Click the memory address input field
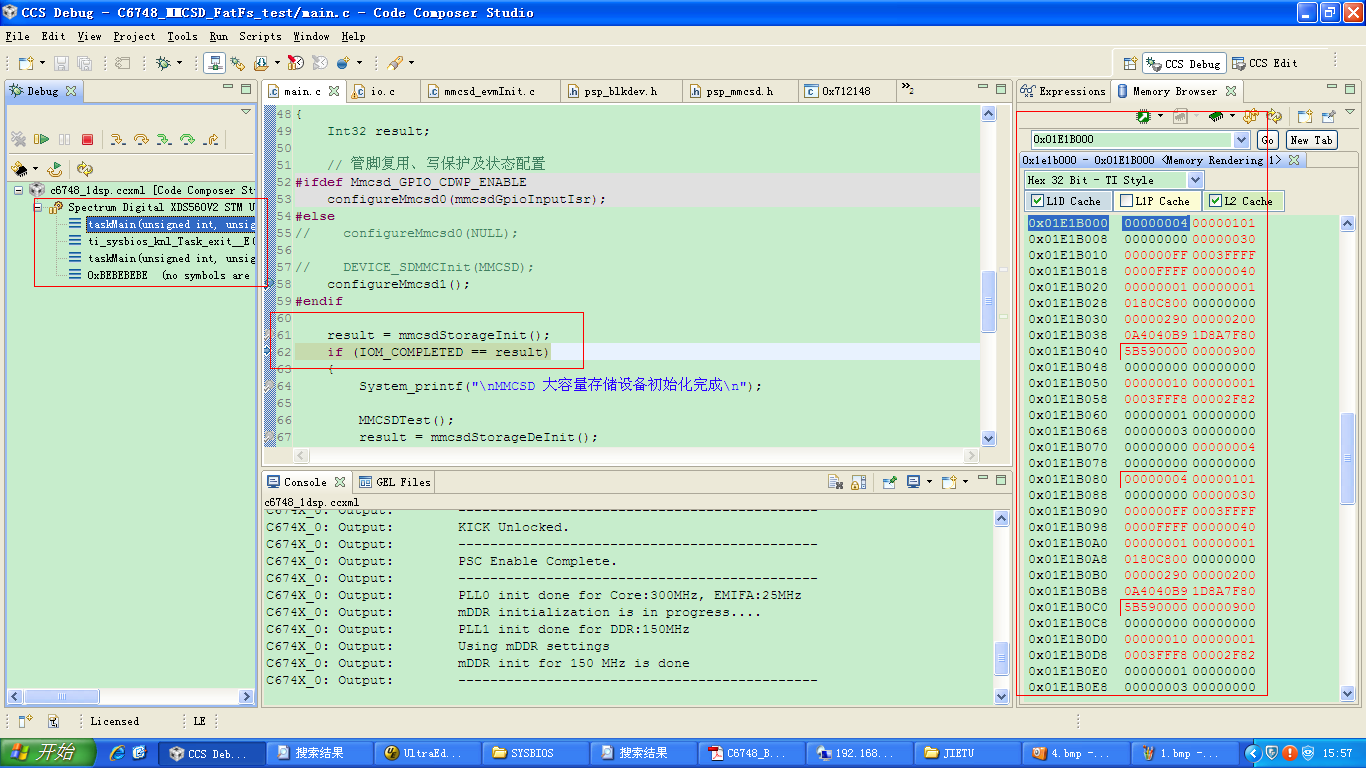This screenshot has width=1366, height=768. pos(1132,140)
